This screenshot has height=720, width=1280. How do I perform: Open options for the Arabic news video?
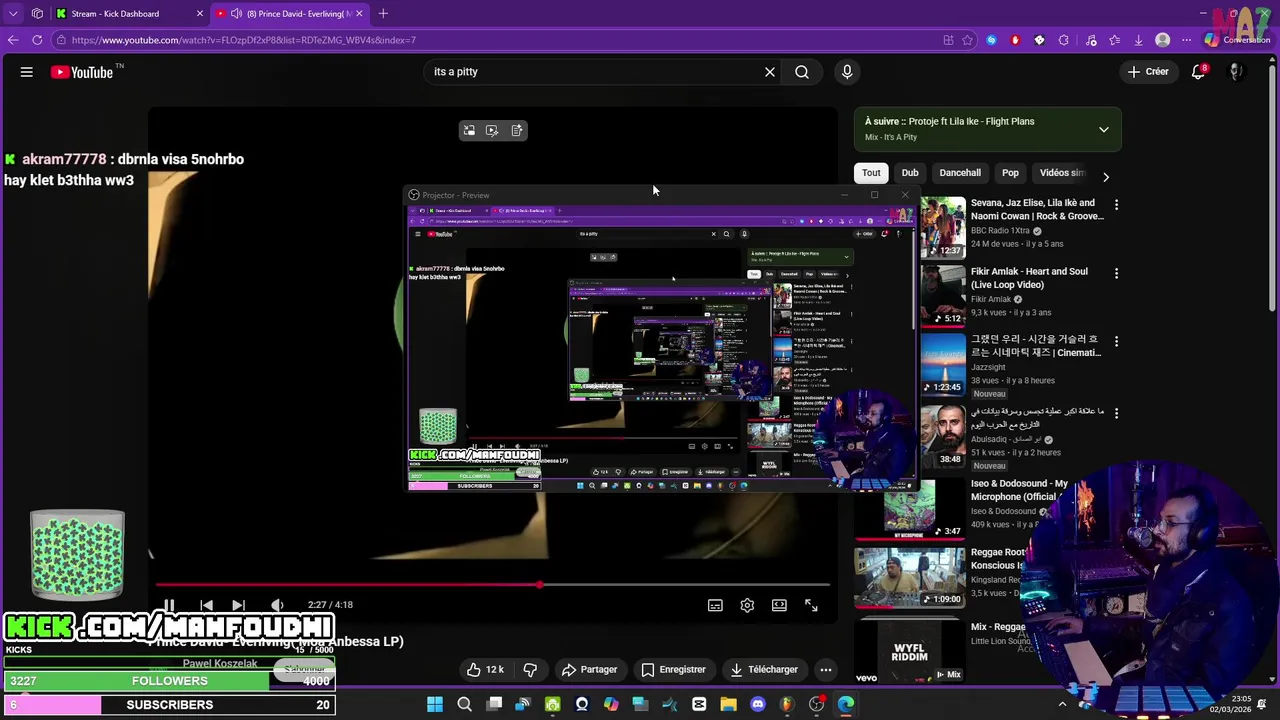(1116, 412)
